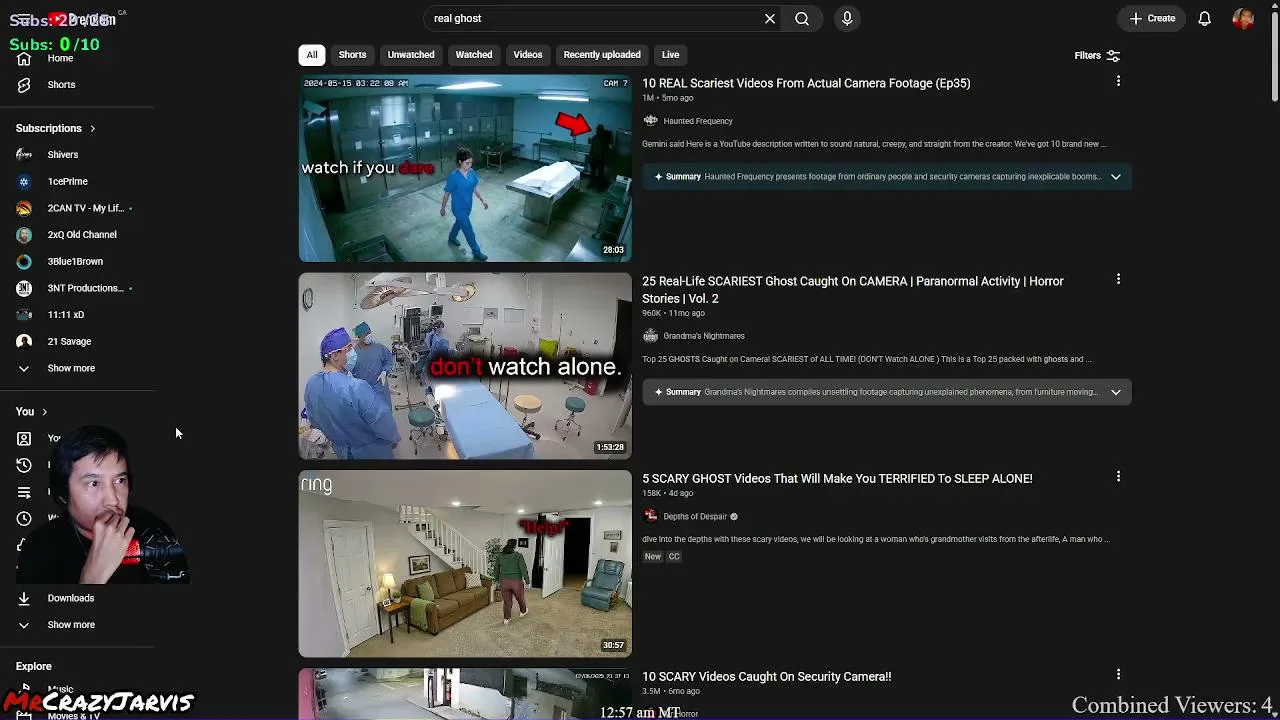Open title 10 REAL Scariest Videos From Actual Camera Footage
This screenshot has width=1280, height=720.
coord(806,83)
